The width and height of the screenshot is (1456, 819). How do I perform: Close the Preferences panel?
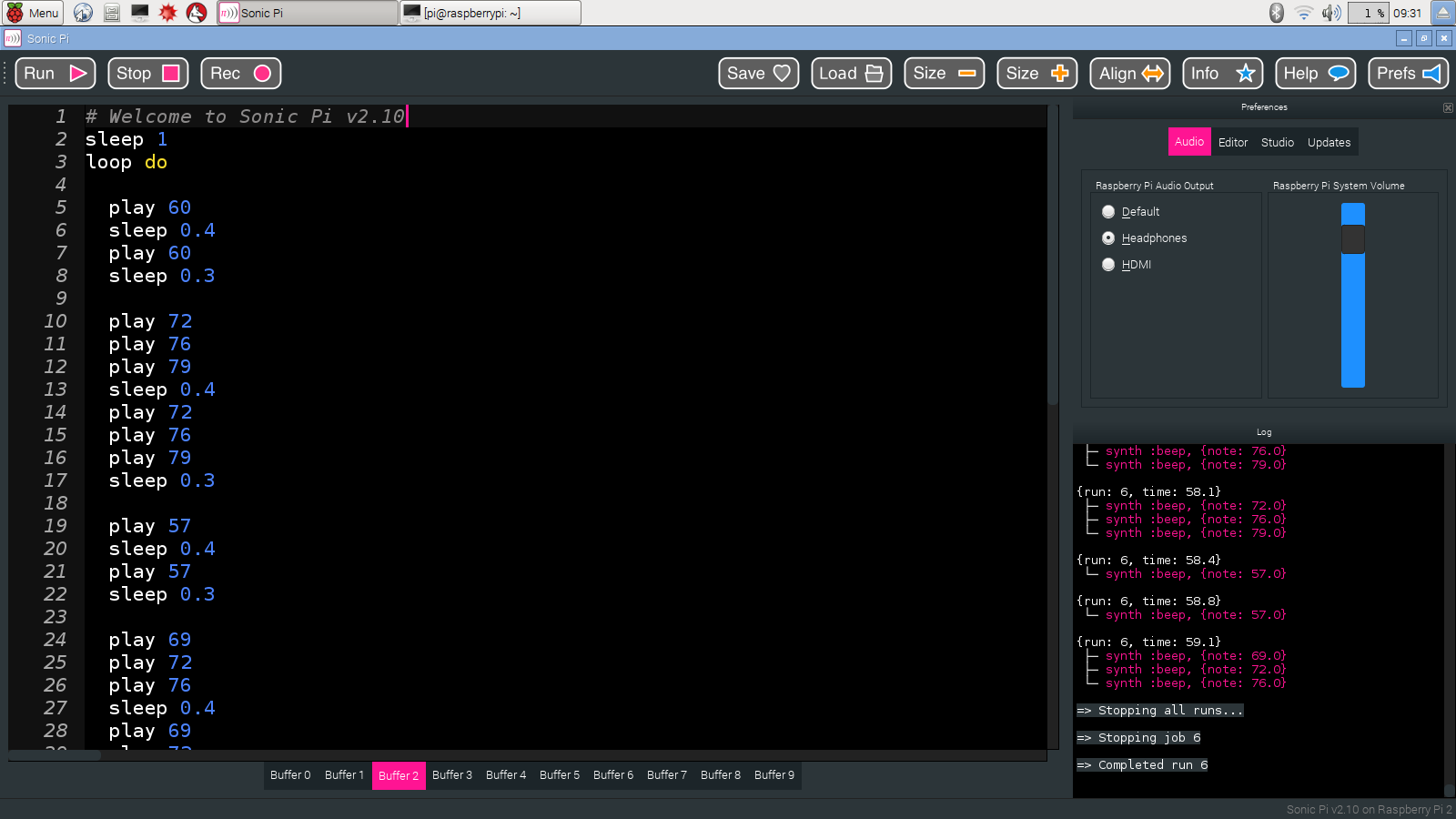(1448, 107)
